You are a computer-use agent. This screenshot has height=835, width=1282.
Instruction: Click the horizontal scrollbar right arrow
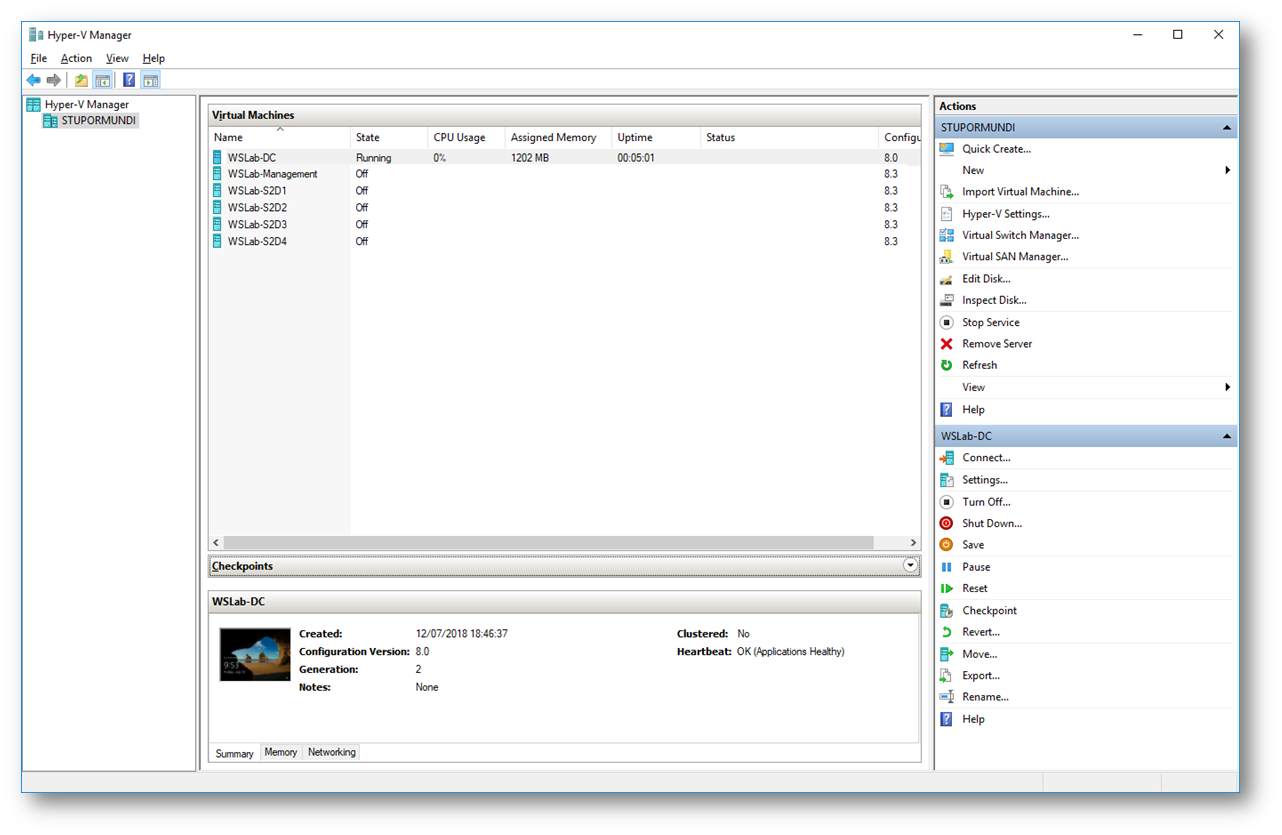pos(912,543)
